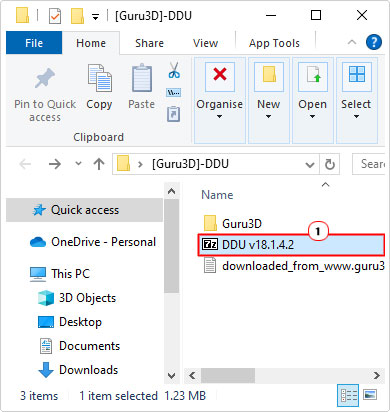Click the Name column header
Viewport: 390px width, 412px height.
pyautogui.click(x=217, y=195)
